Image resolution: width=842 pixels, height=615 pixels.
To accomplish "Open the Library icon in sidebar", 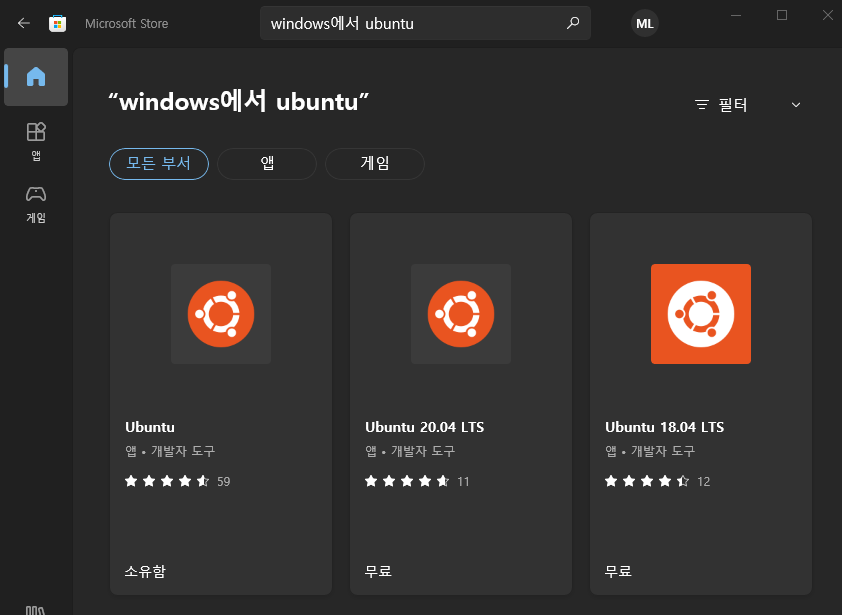I will click(36, 610).
